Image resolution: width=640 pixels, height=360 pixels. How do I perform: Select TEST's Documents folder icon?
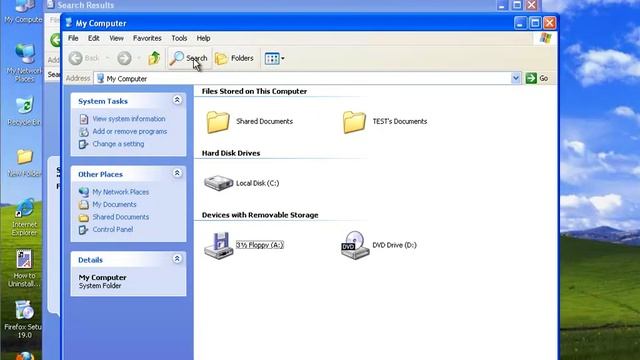pyautogui.click(x=354, y=122)
